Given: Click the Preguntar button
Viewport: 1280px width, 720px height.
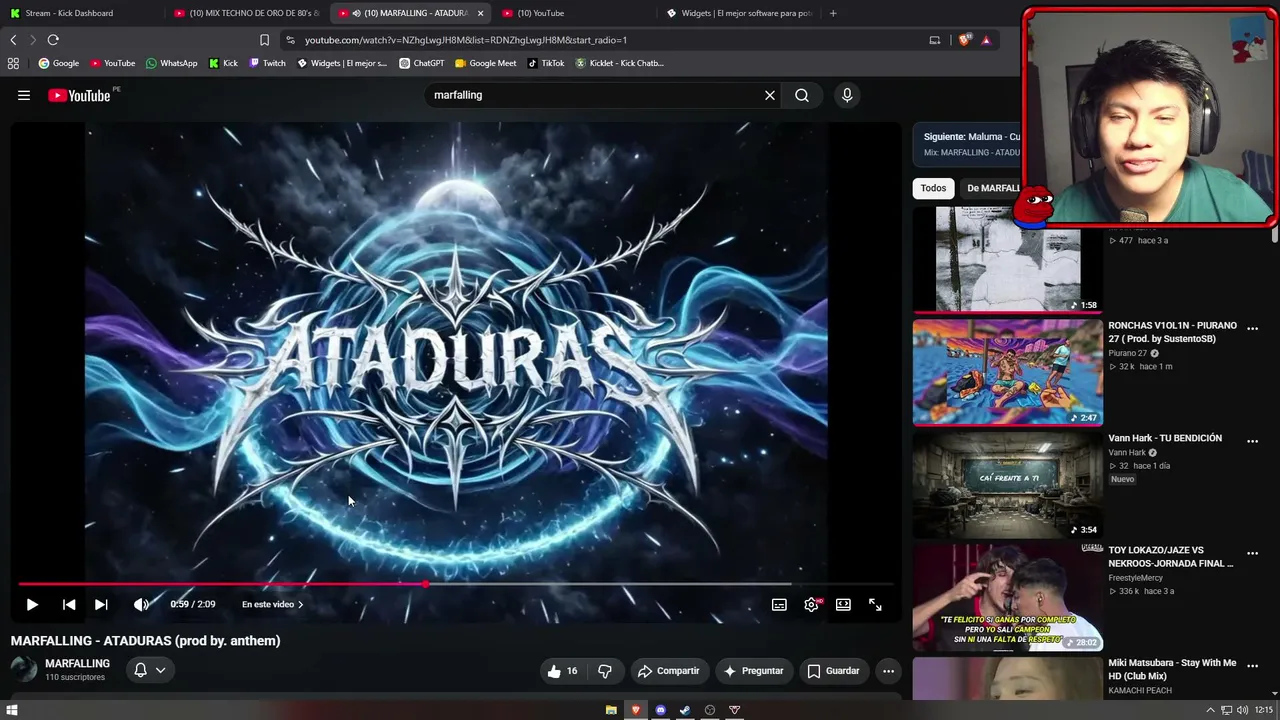Looking at the screenshot, I should pyautogui.click(x=753, y=671).
